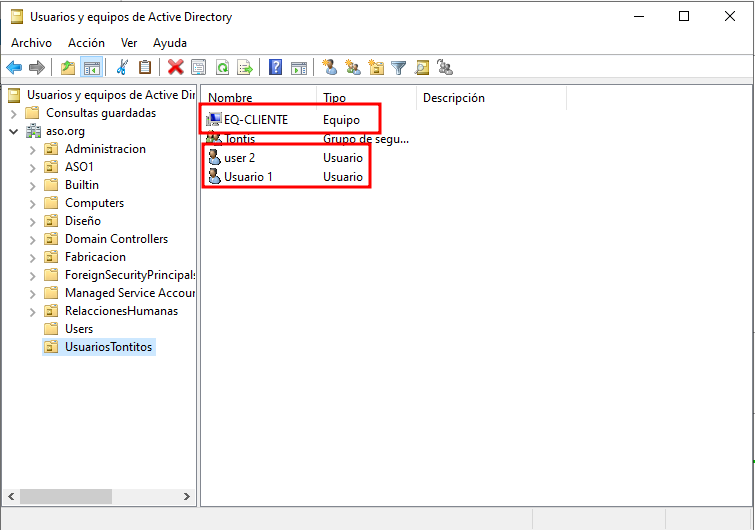Screen dimensions: 755x530
Task: Open the Ayuda menu
Action: 170,43
